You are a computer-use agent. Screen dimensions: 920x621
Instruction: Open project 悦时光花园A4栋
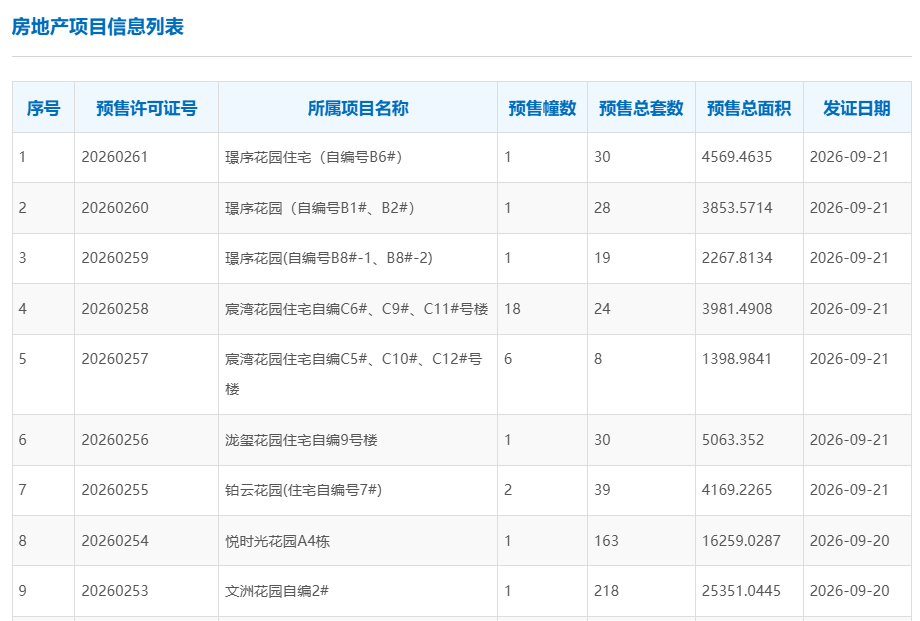tap(278, 541)
